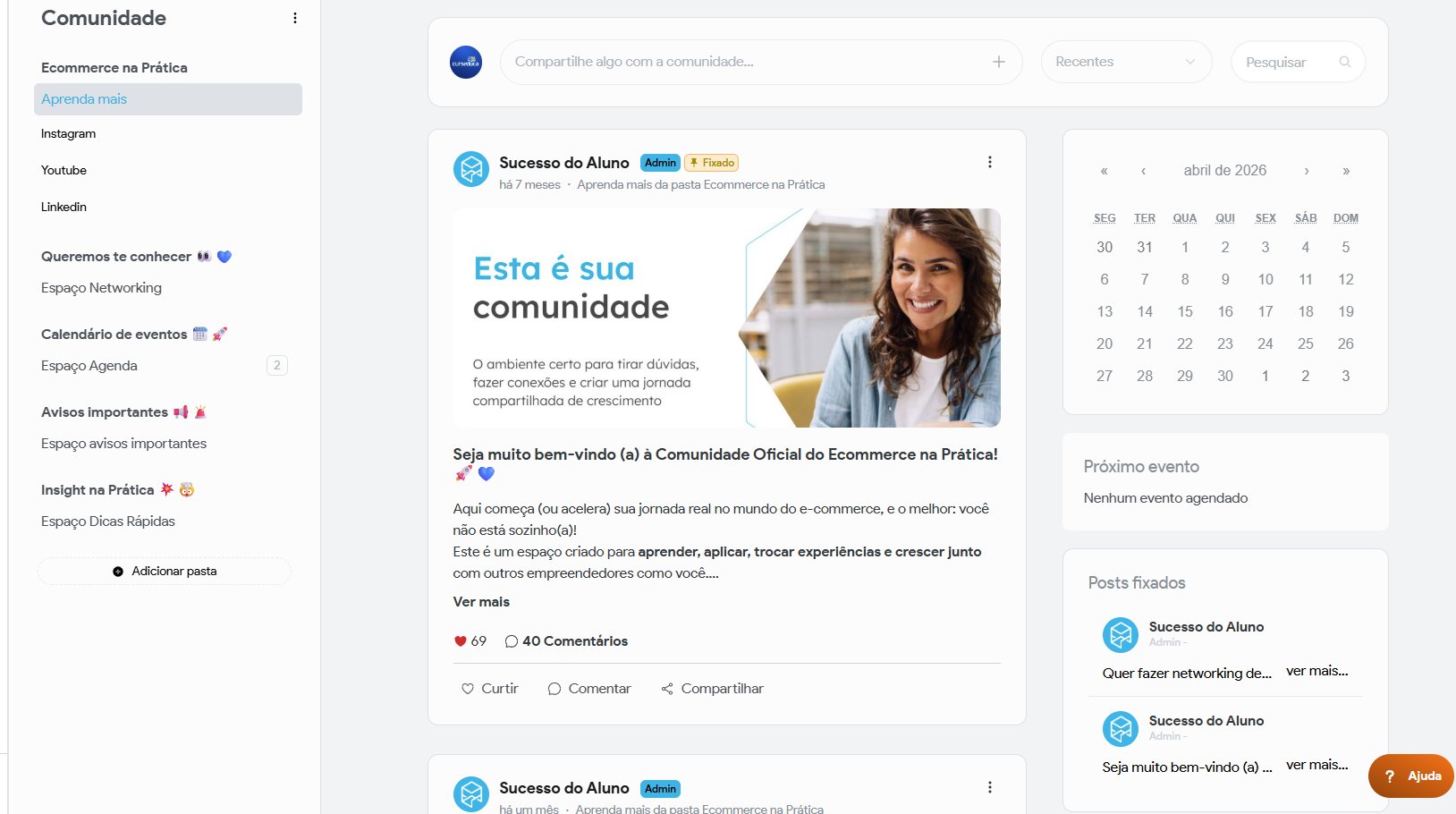Select day 30 of April in calendar
Screen dimensions: 1456x814
tap(1225, 376)
